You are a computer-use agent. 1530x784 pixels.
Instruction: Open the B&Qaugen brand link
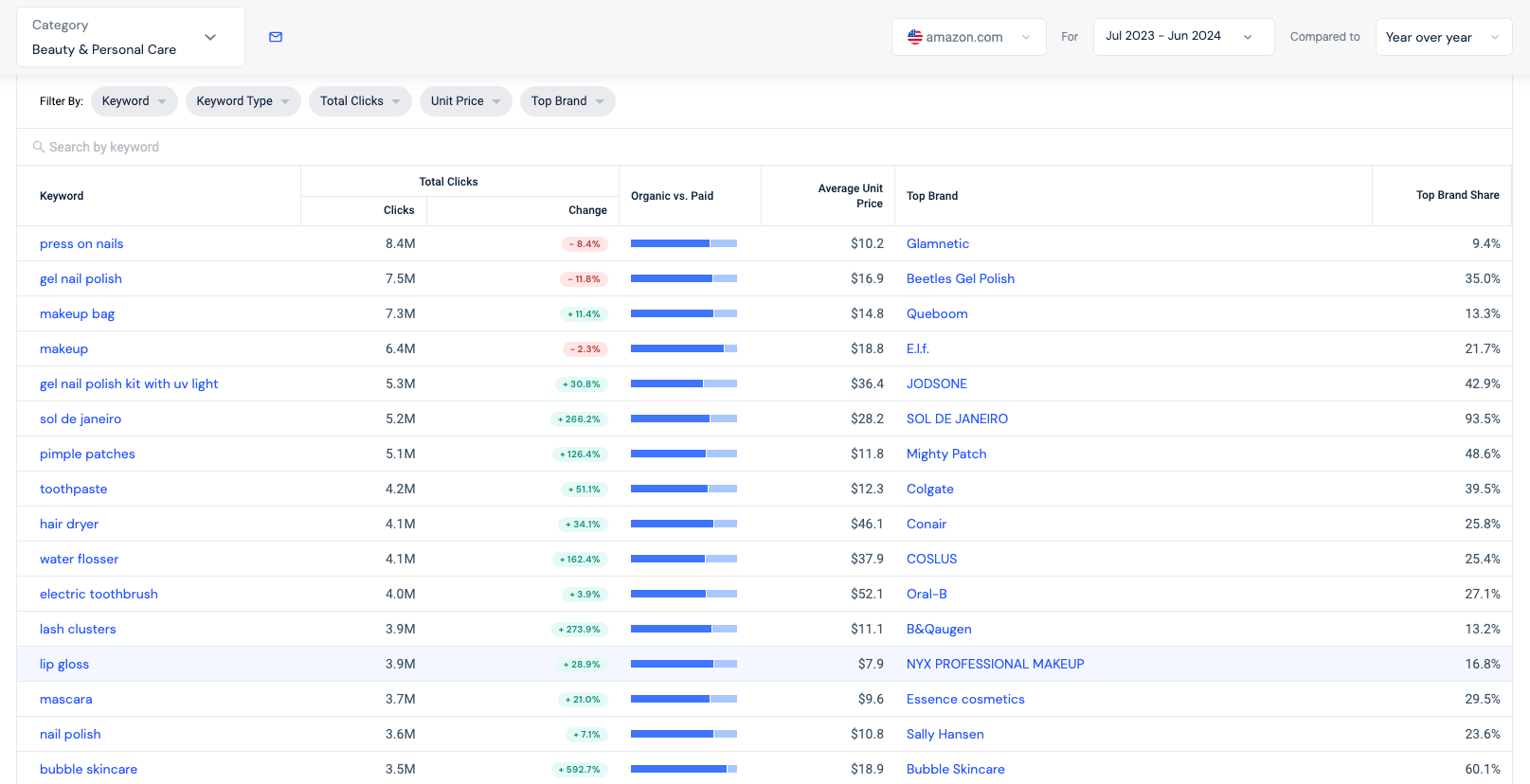tap(939, 629)
